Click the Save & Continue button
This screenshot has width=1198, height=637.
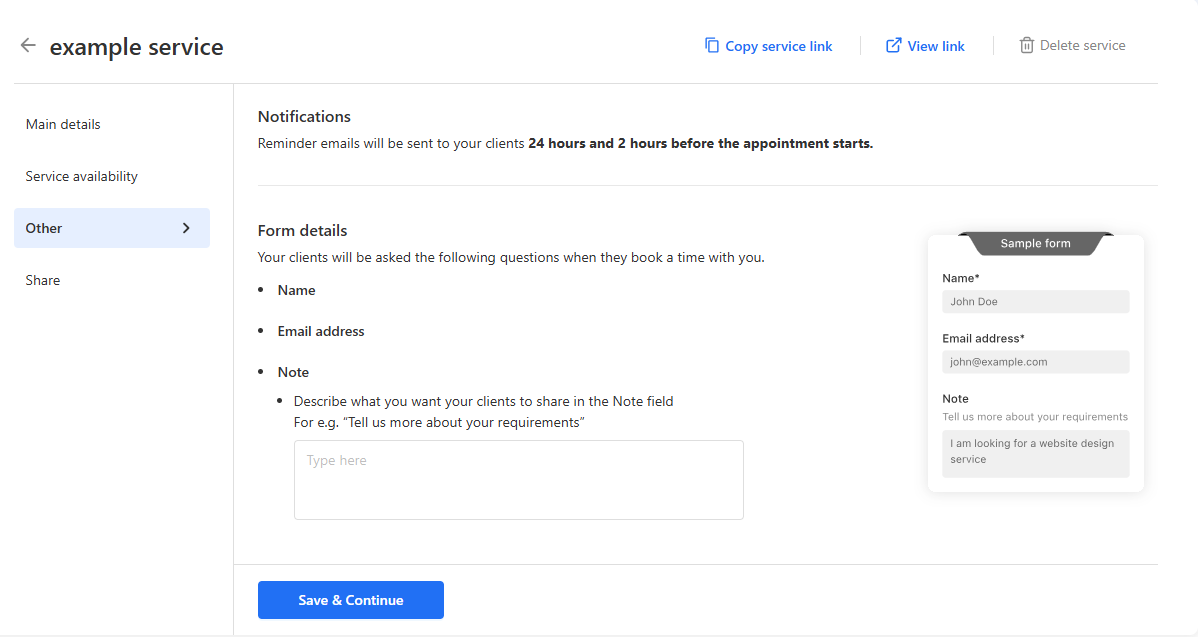tap(351, 600)
